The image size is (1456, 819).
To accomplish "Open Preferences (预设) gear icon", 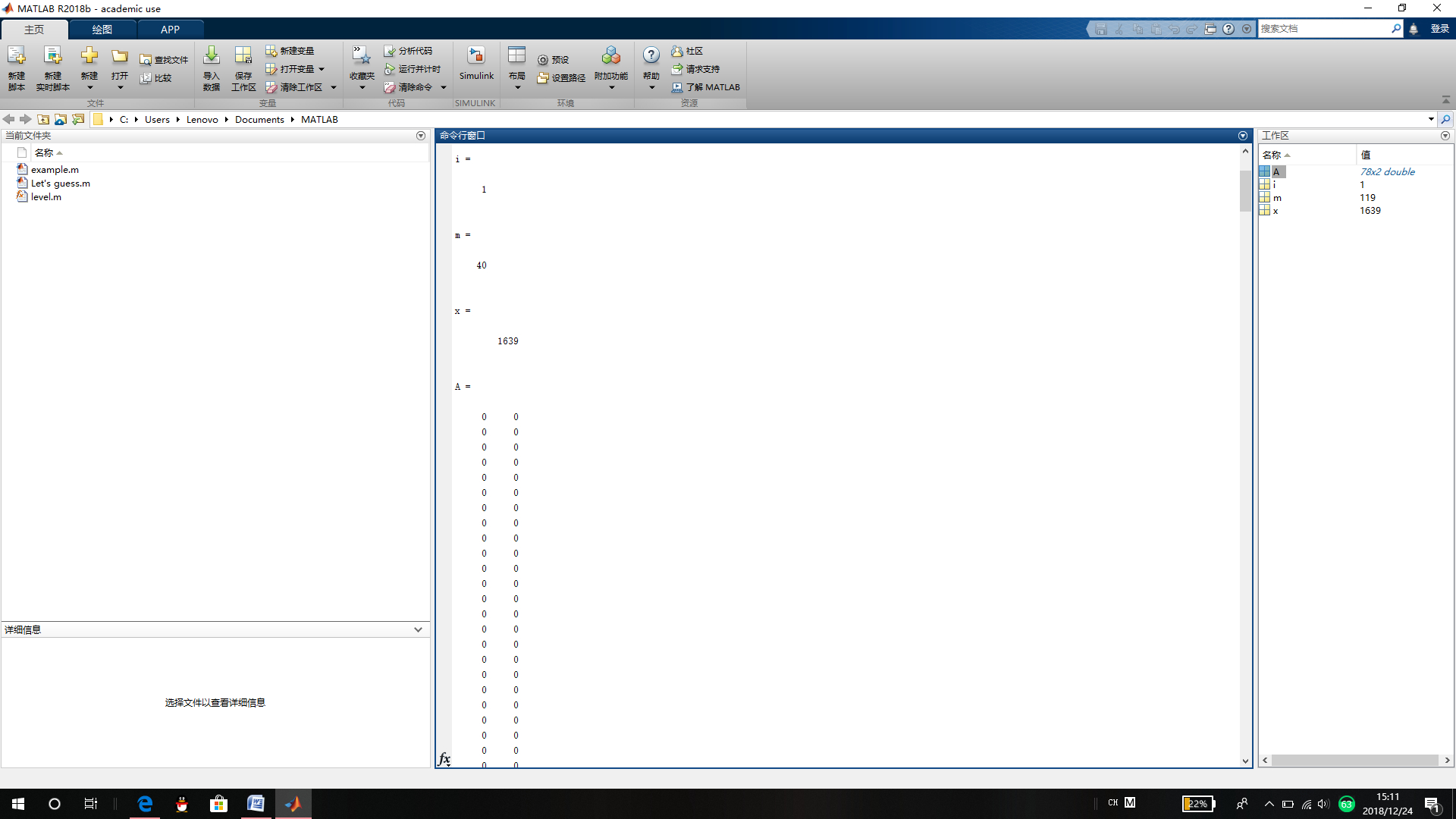I will pyautogui.click(x=543, y=60).
